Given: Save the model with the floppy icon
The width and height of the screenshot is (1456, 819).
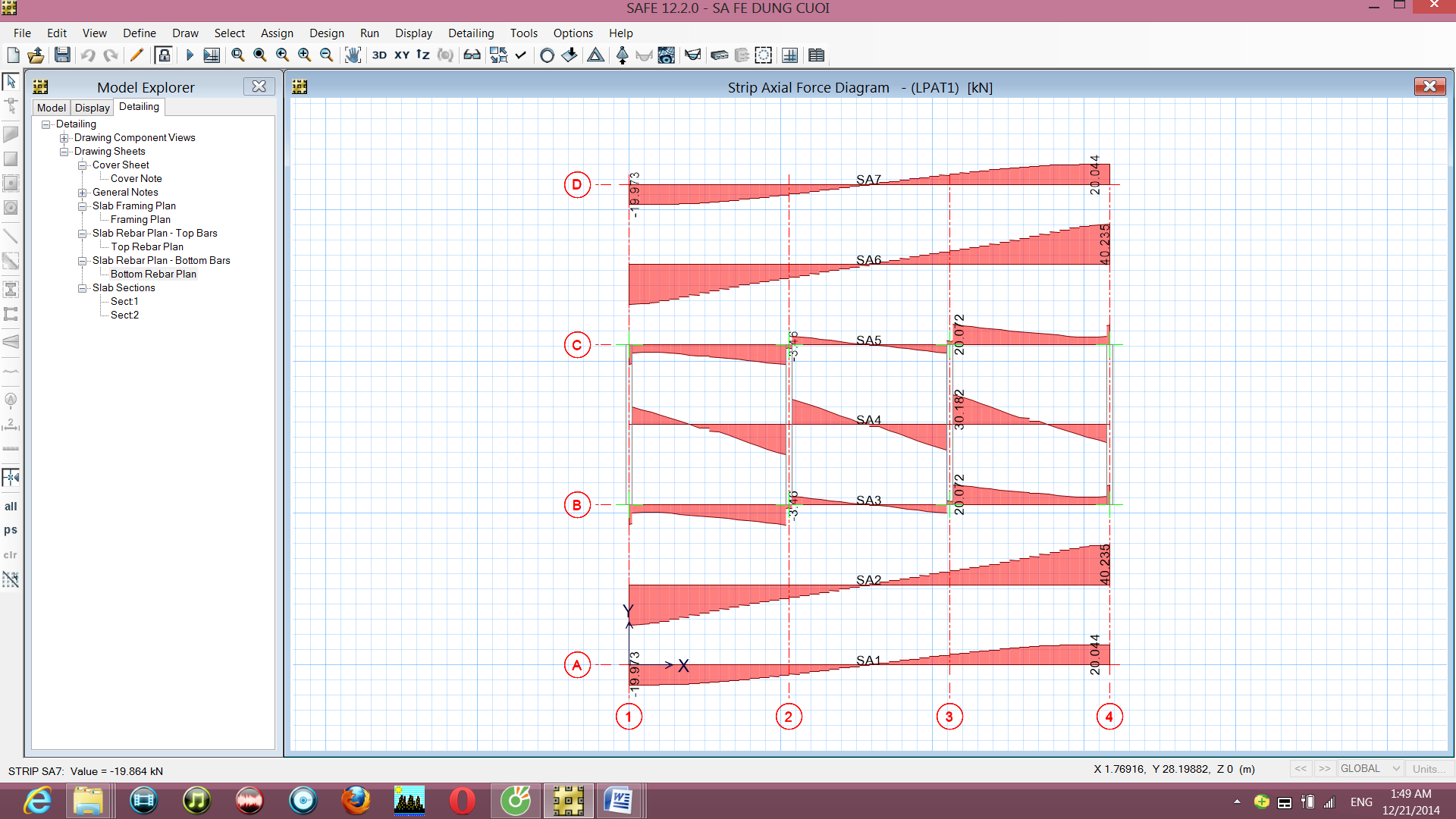Looking at the screenshot, I should tap(62, 55).
